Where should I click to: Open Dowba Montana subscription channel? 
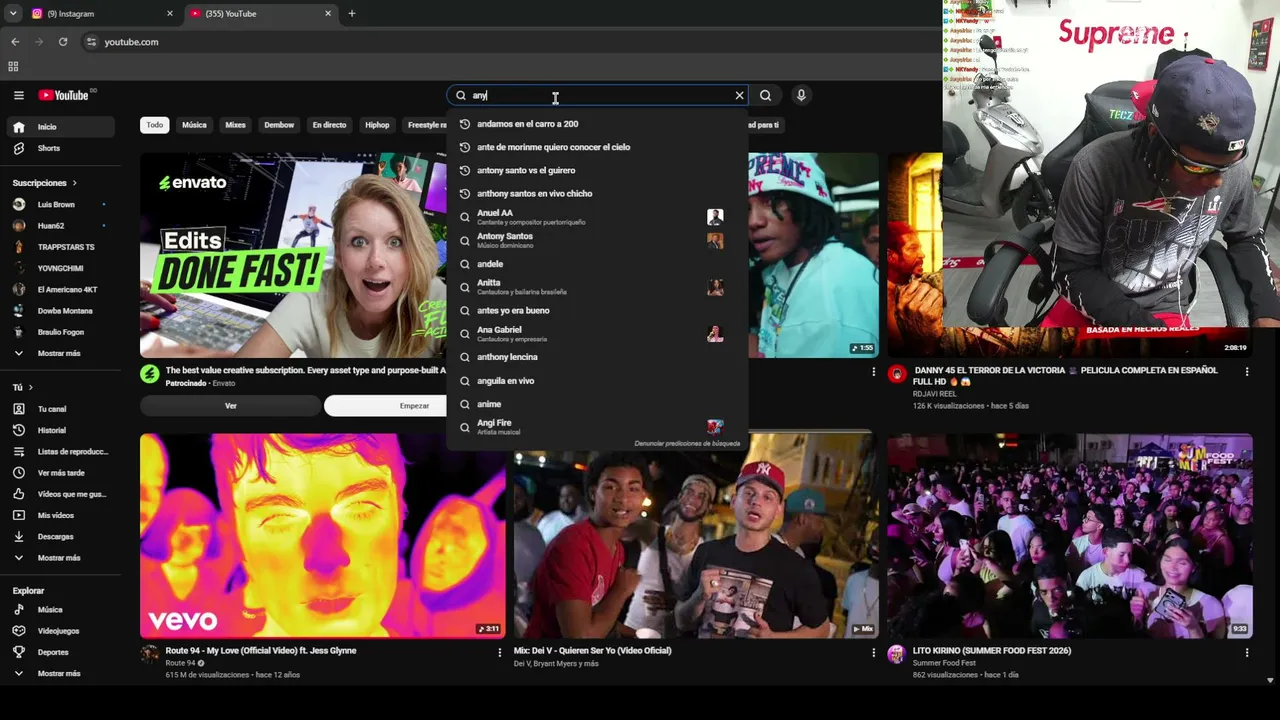pos(62,311)
